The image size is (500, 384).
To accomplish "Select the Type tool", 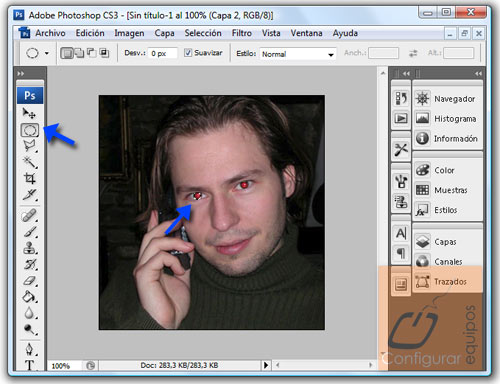I will (x=30, y=365).
